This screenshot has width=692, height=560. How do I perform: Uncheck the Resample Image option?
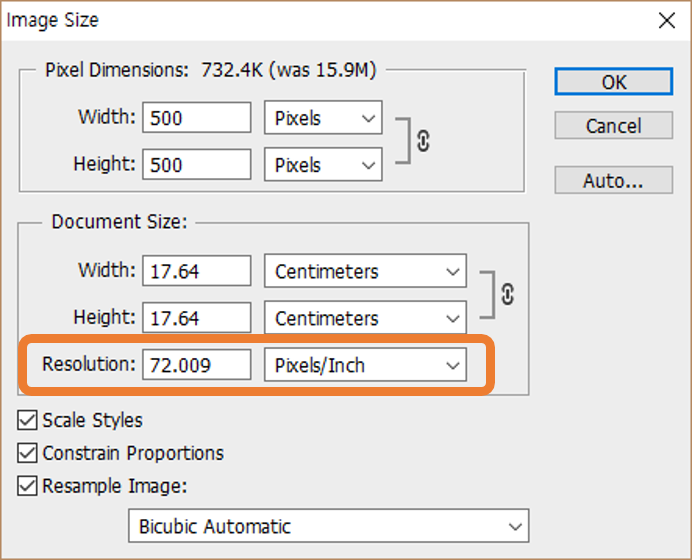pos(28,486)
